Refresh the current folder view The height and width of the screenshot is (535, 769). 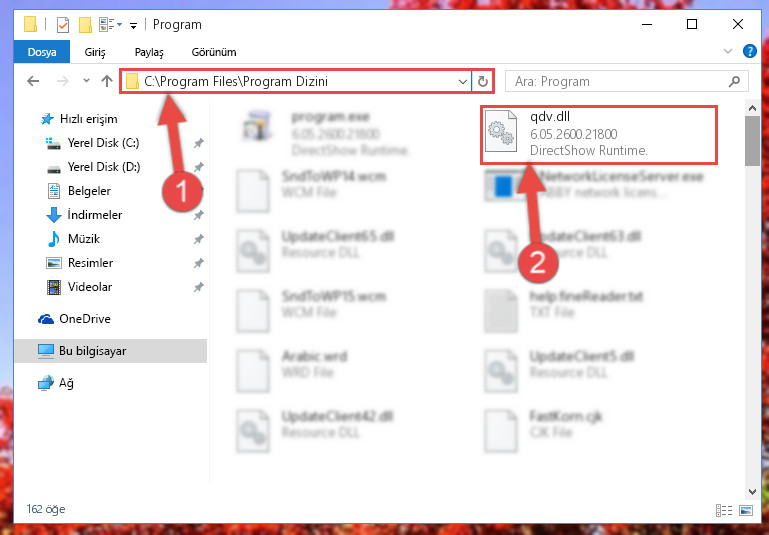coord(483,81)
